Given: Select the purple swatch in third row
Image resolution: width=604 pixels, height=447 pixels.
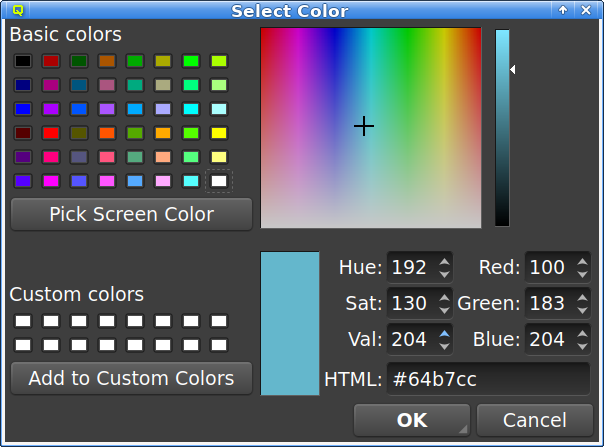Looking at the screenshot, I should click(x=51, y=109).
